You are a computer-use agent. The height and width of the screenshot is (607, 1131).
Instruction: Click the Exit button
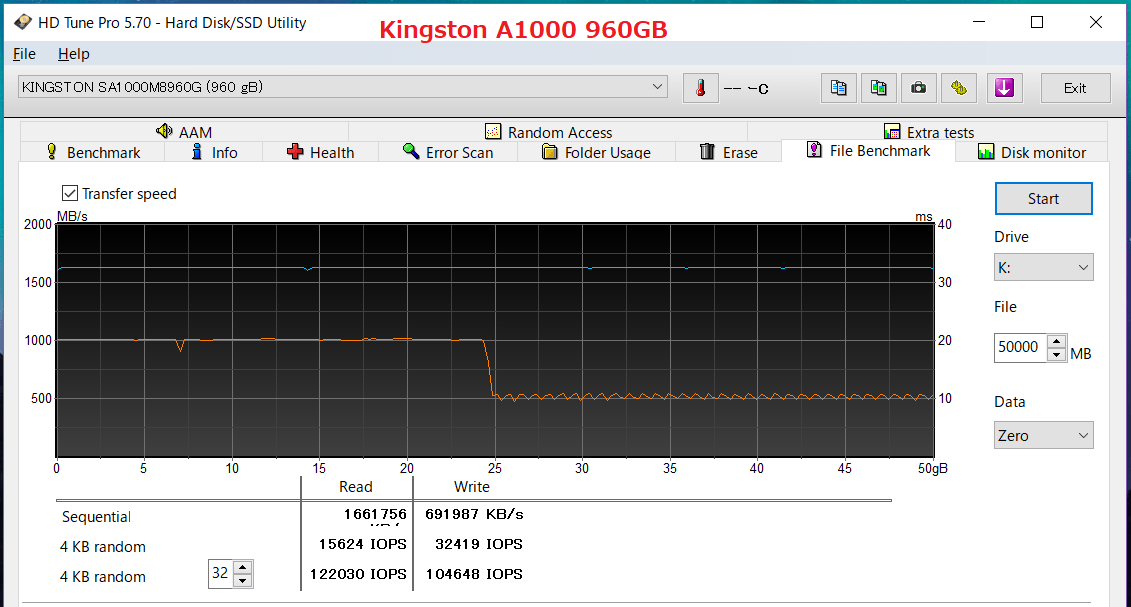coord(1075,88)
